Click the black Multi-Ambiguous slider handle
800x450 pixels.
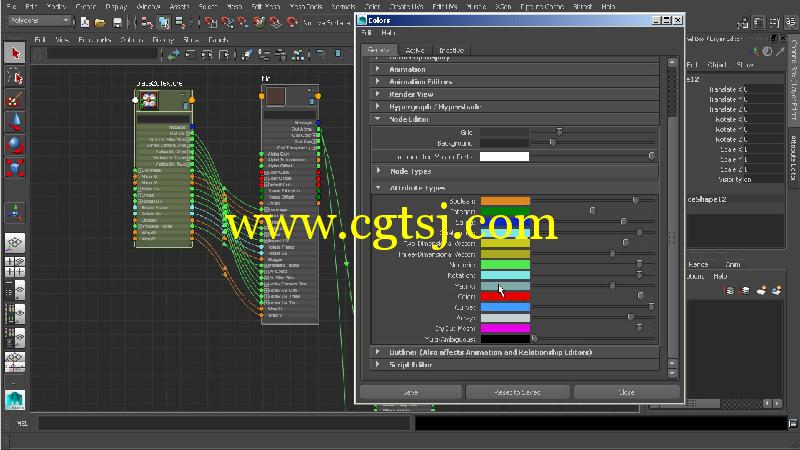[x=534, y=338]
